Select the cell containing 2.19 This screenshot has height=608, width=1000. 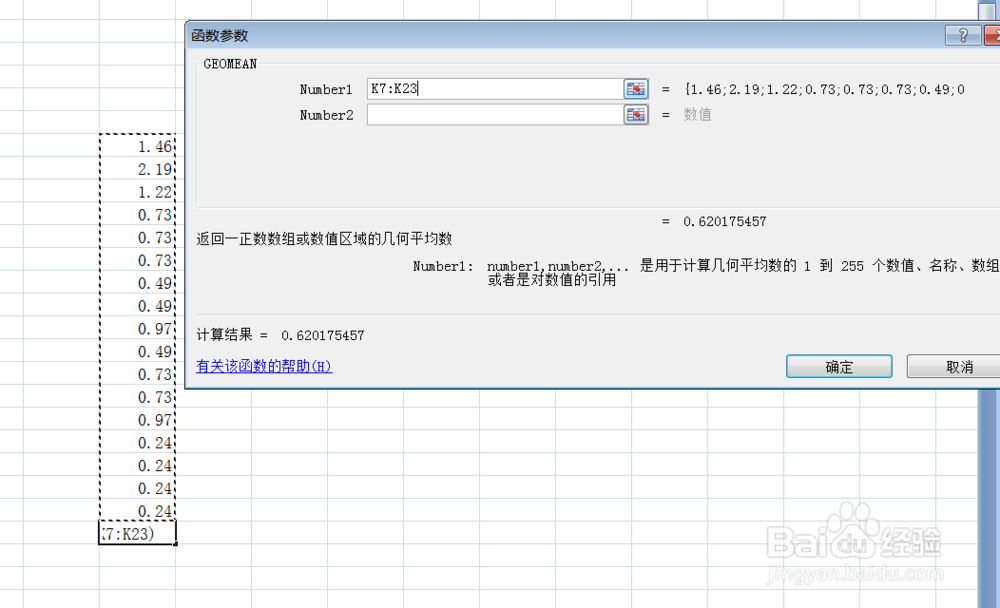tap(137, 169)
